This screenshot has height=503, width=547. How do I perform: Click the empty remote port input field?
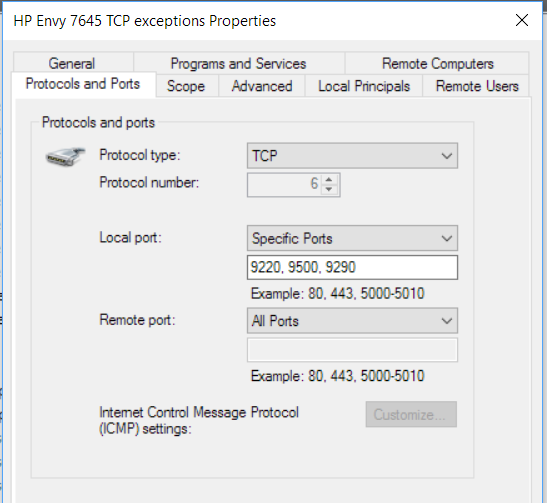pyautogui.click(x=352, y=350)
